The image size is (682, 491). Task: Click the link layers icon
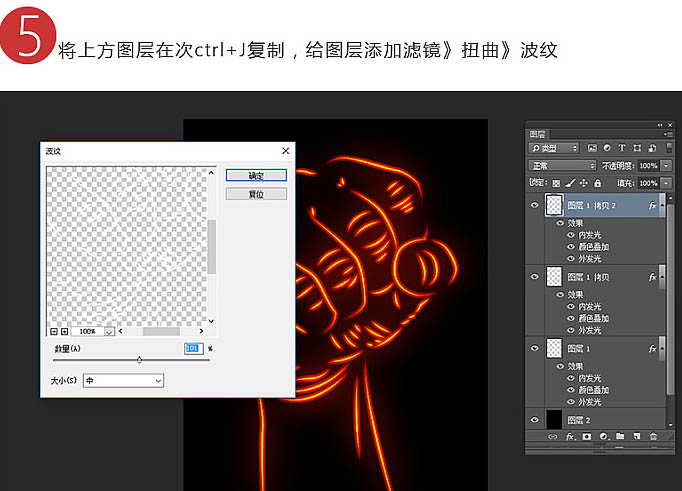[553, 437]
